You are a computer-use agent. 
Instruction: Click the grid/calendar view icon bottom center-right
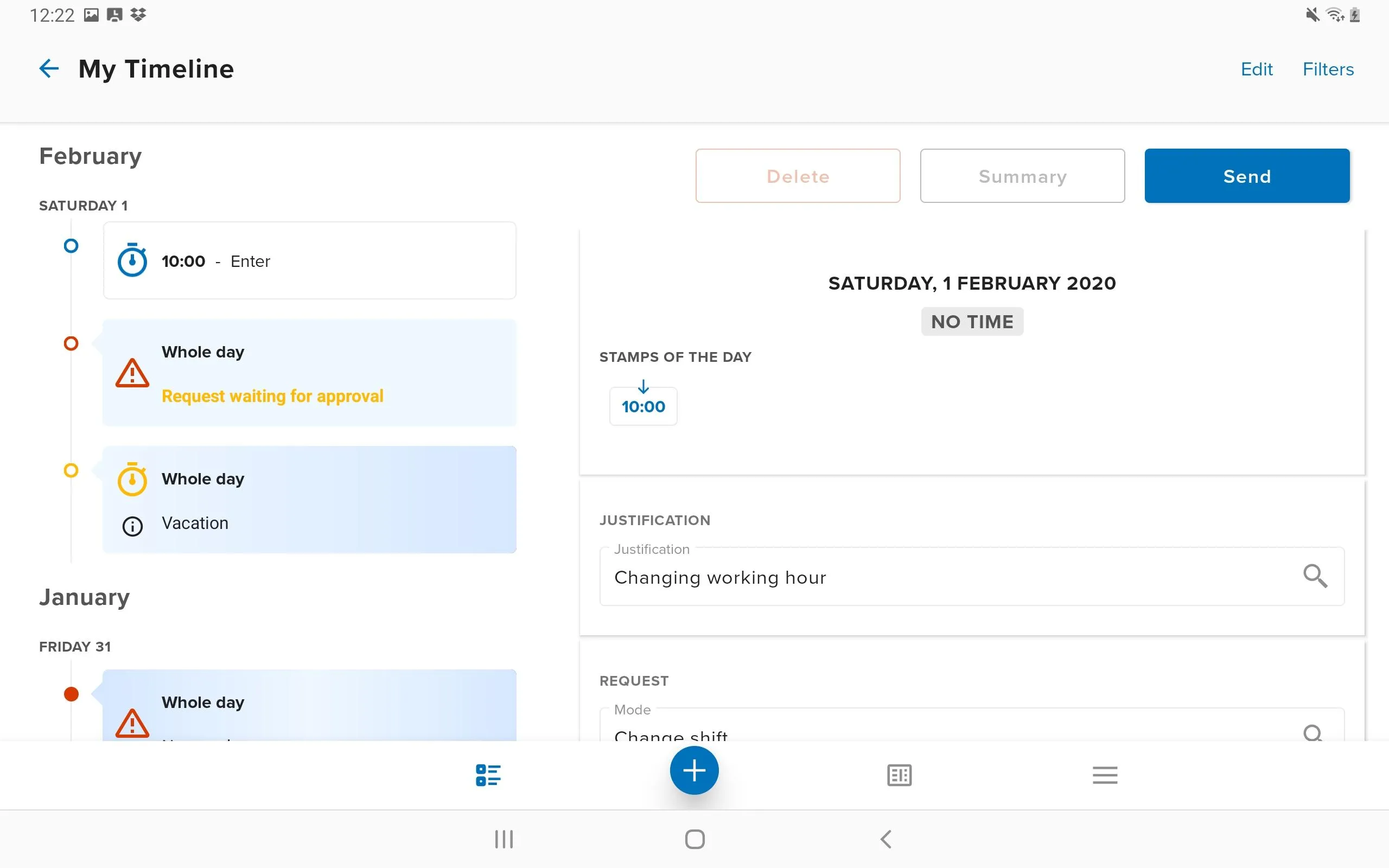899,775
